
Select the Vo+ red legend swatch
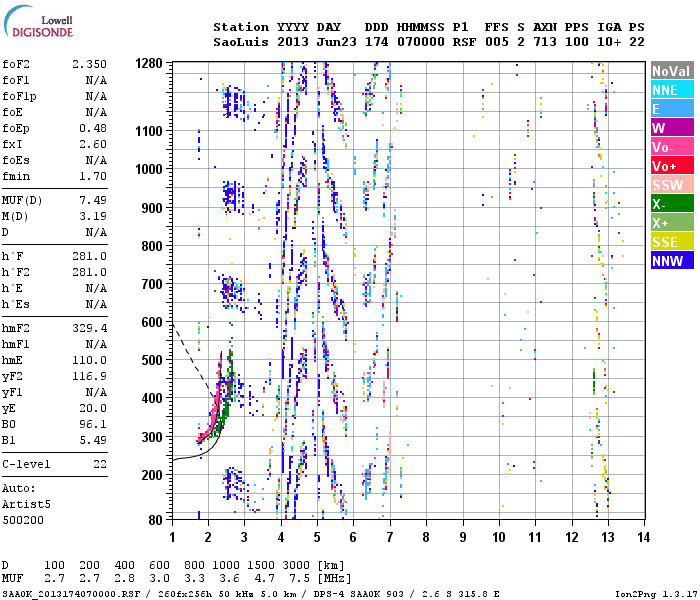coord(672,166)
